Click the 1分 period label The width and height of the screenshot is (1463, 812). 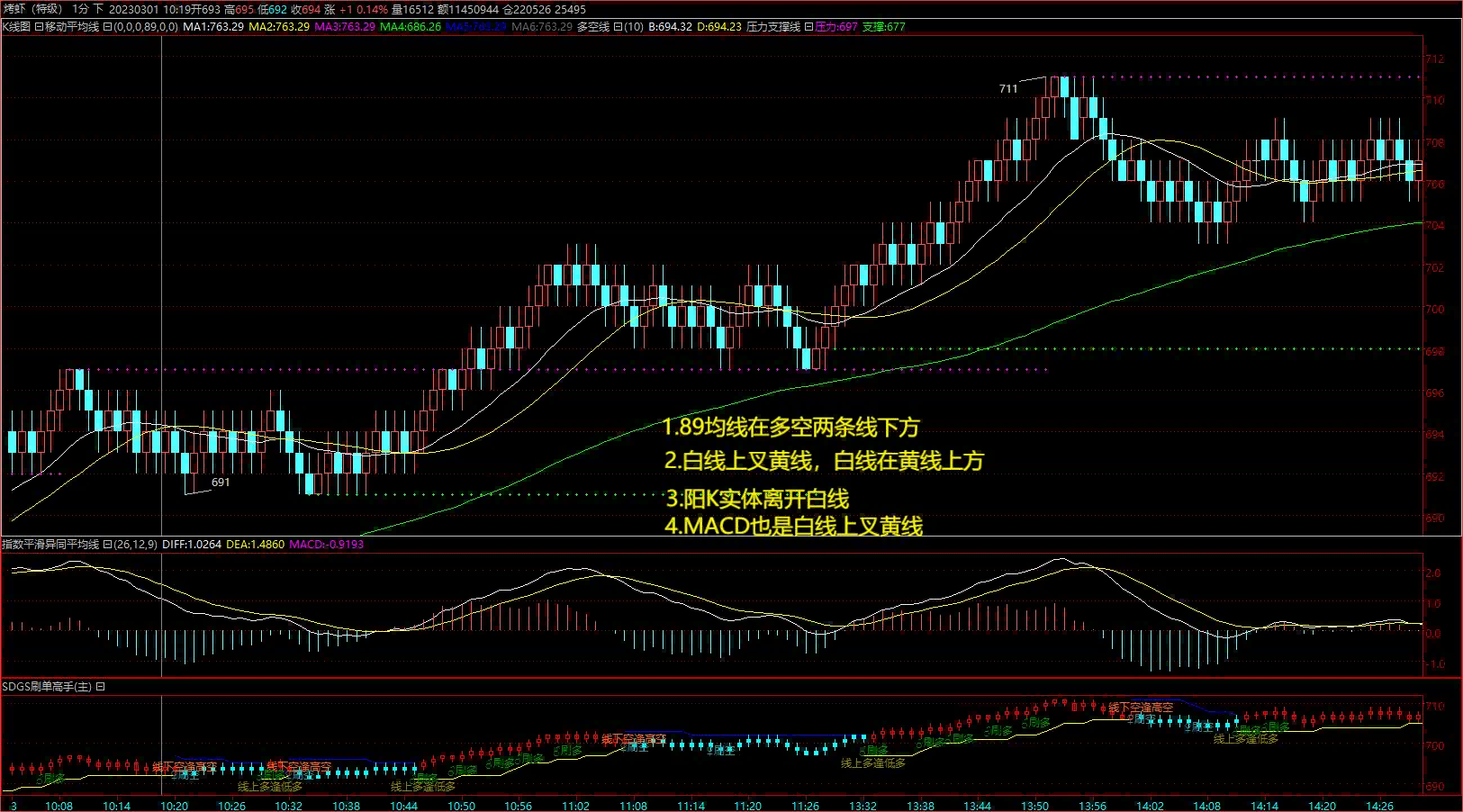[81, 9]
